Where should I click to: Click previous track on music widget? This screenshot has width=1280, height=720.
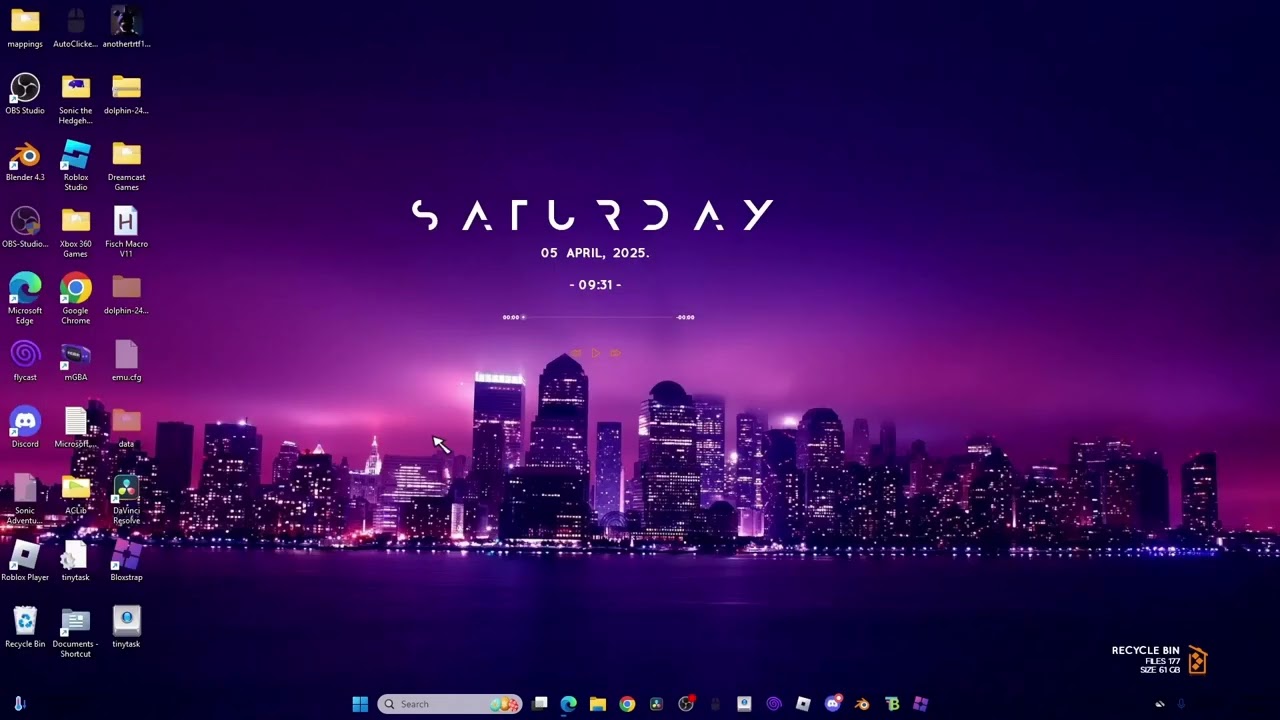click(577, 353)
